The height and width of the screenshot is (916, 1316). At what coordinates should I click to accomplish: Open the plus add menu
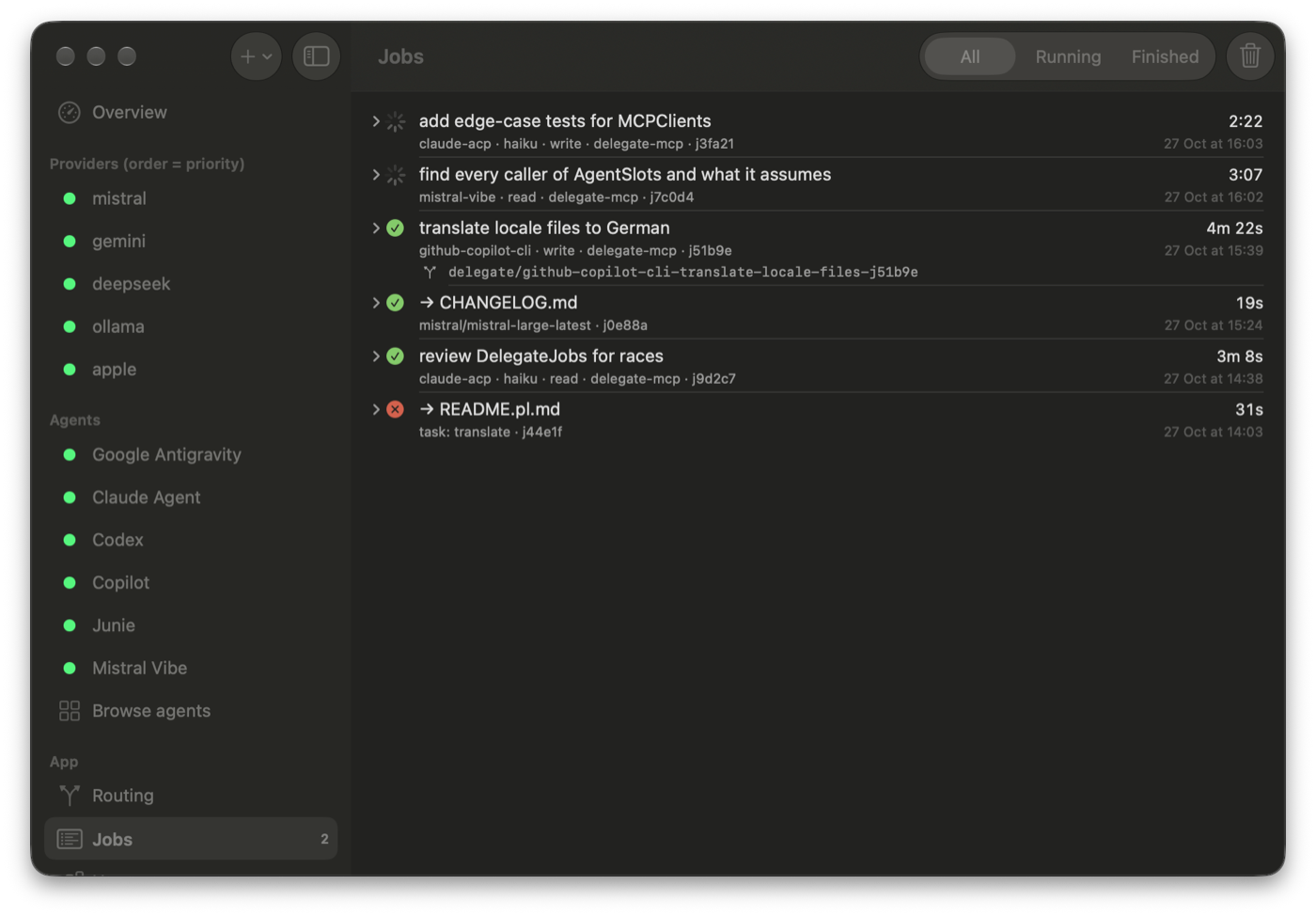tap(256, 56)
